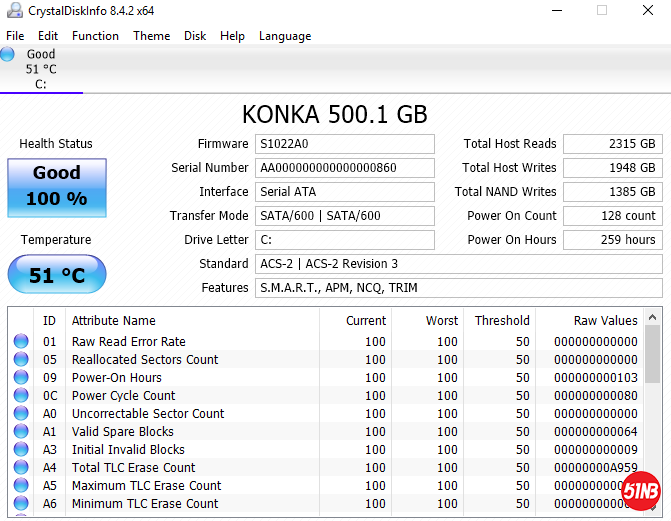Click the status orb beside Reallocated Sectors Count
This screenshot has width=671, height=521.
coord(21,360)
